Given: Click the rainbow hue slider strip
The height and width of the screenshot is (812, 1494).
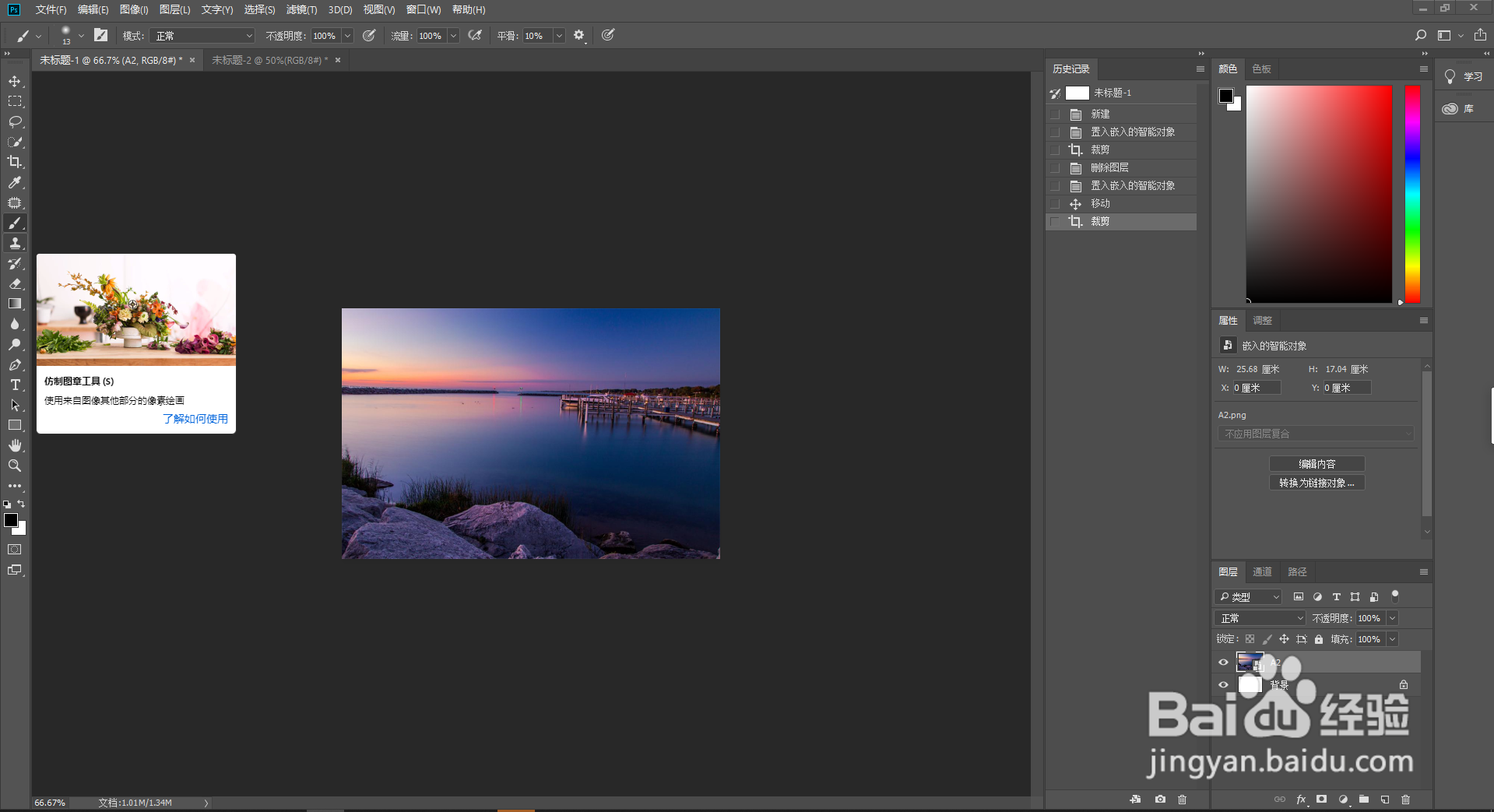Looking at the screenshot, I should pos(1412,194).
